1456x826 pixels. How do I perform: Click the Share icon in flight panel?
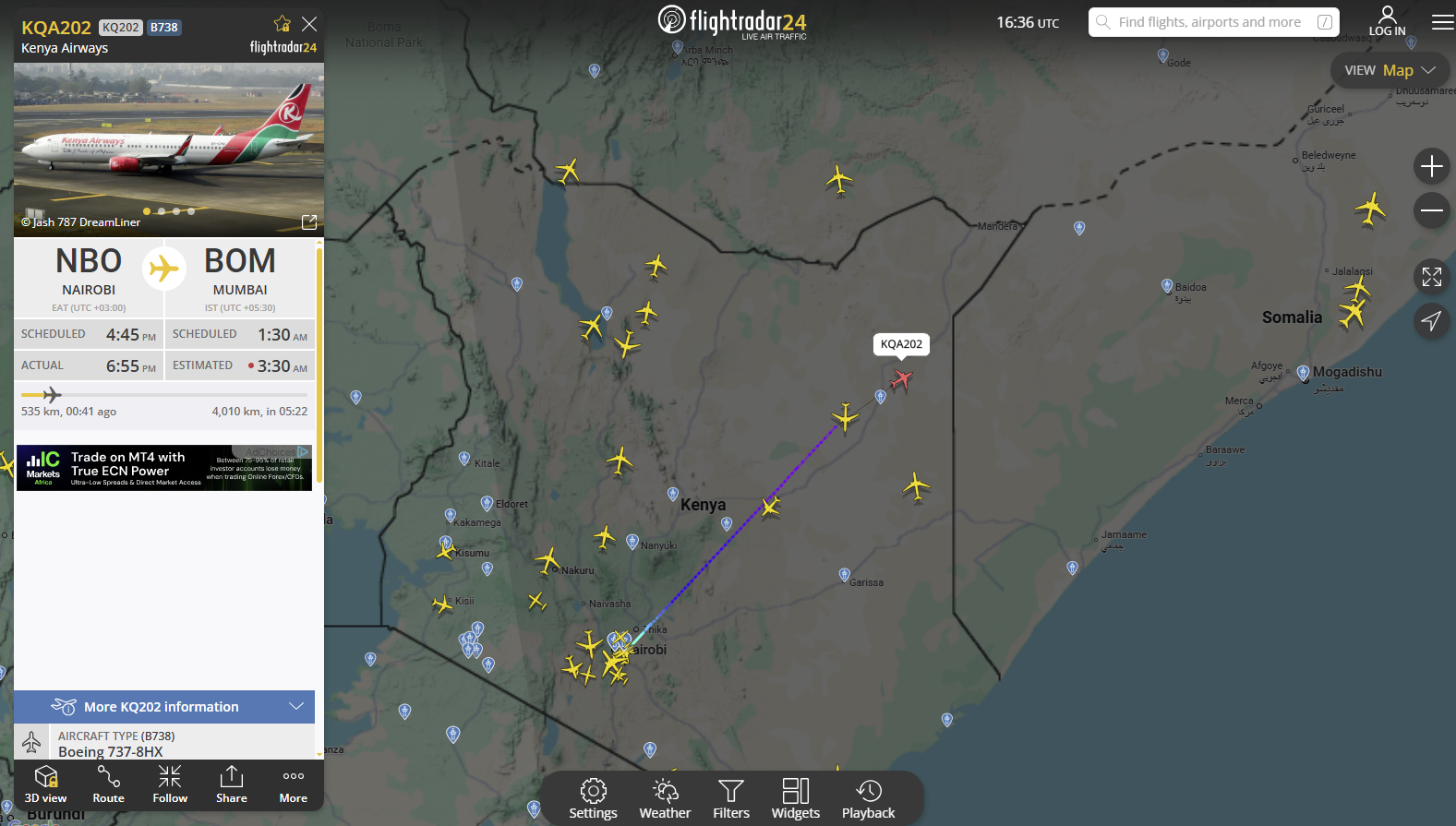(232, 784)
